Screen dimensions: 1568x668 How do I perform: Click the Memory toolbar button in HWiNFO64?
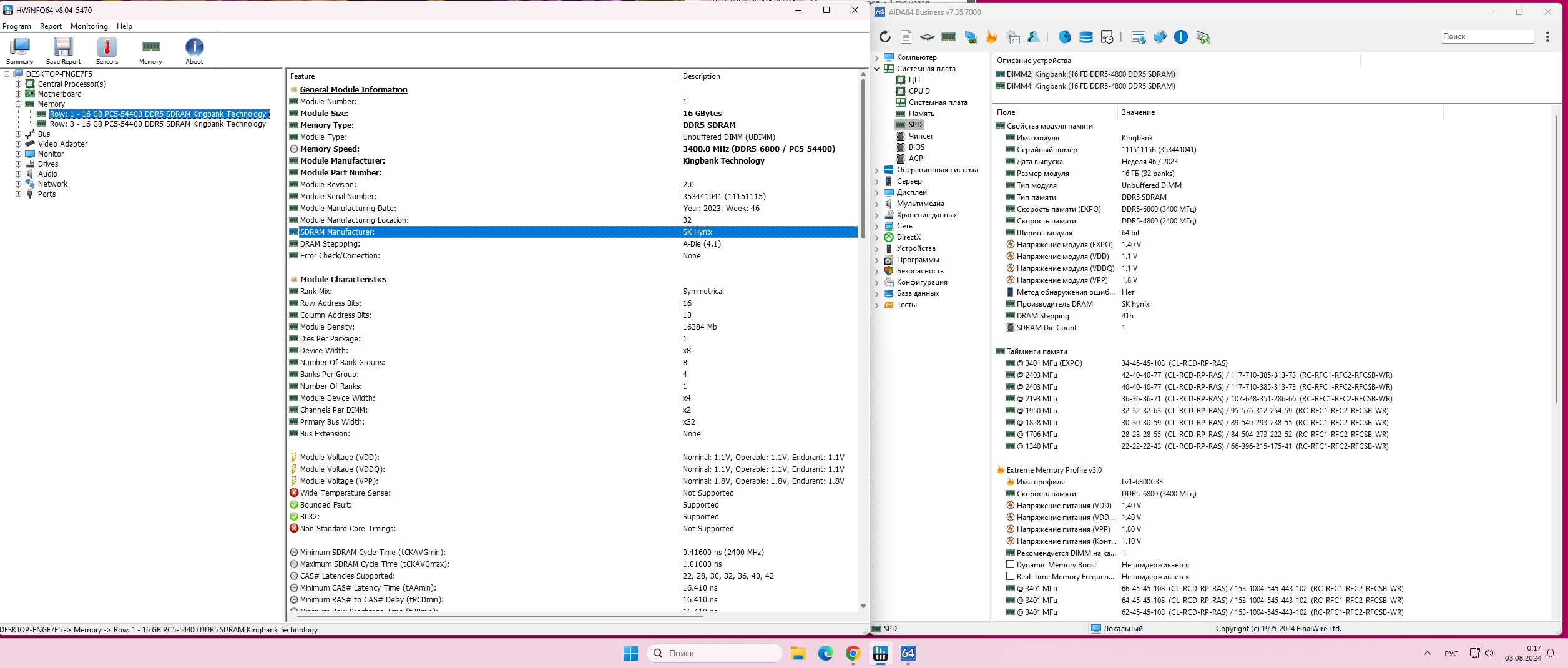(150, 51)
